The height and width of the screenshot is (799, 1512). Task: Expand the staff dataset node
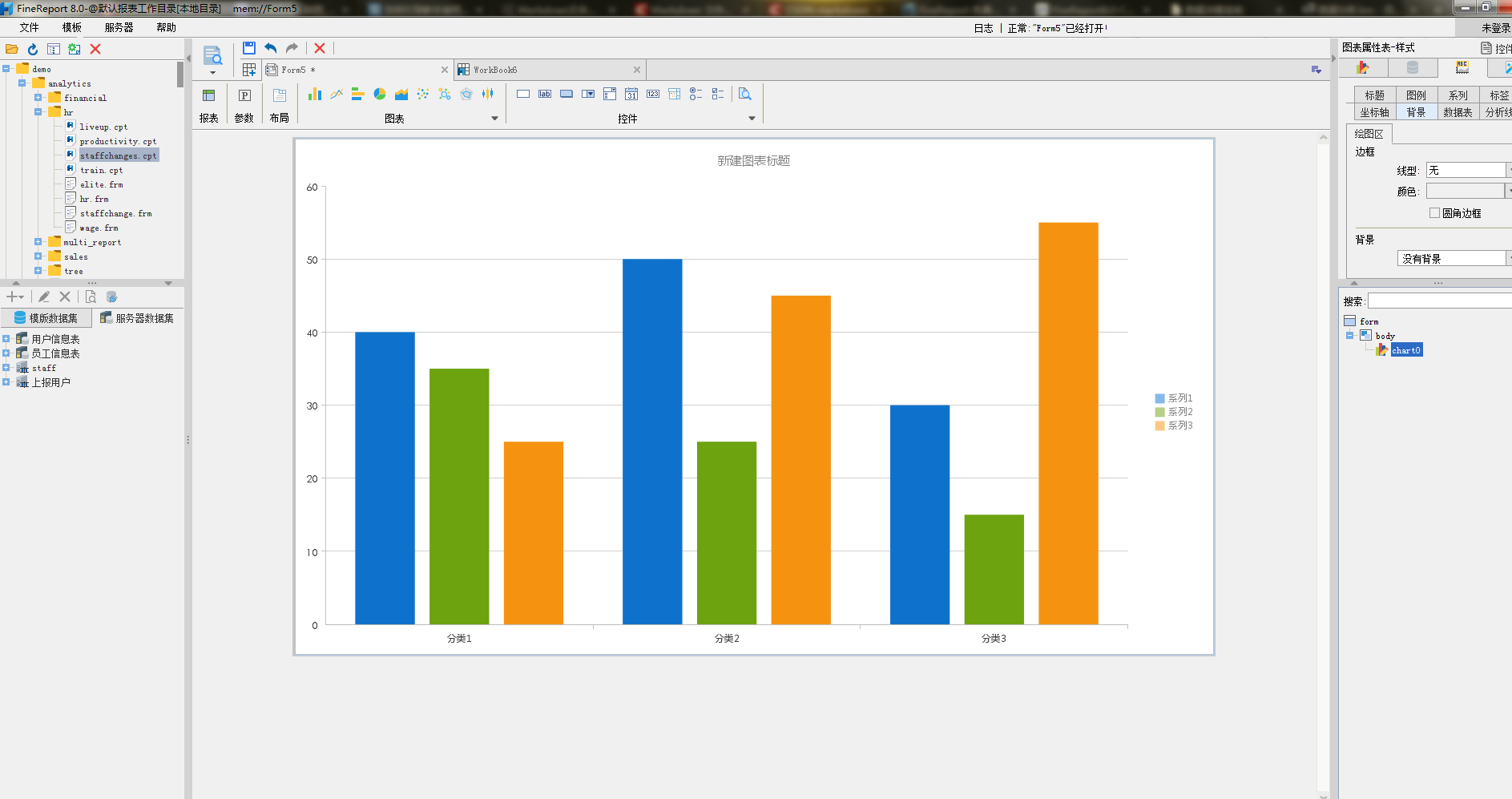tap(6, 368)
